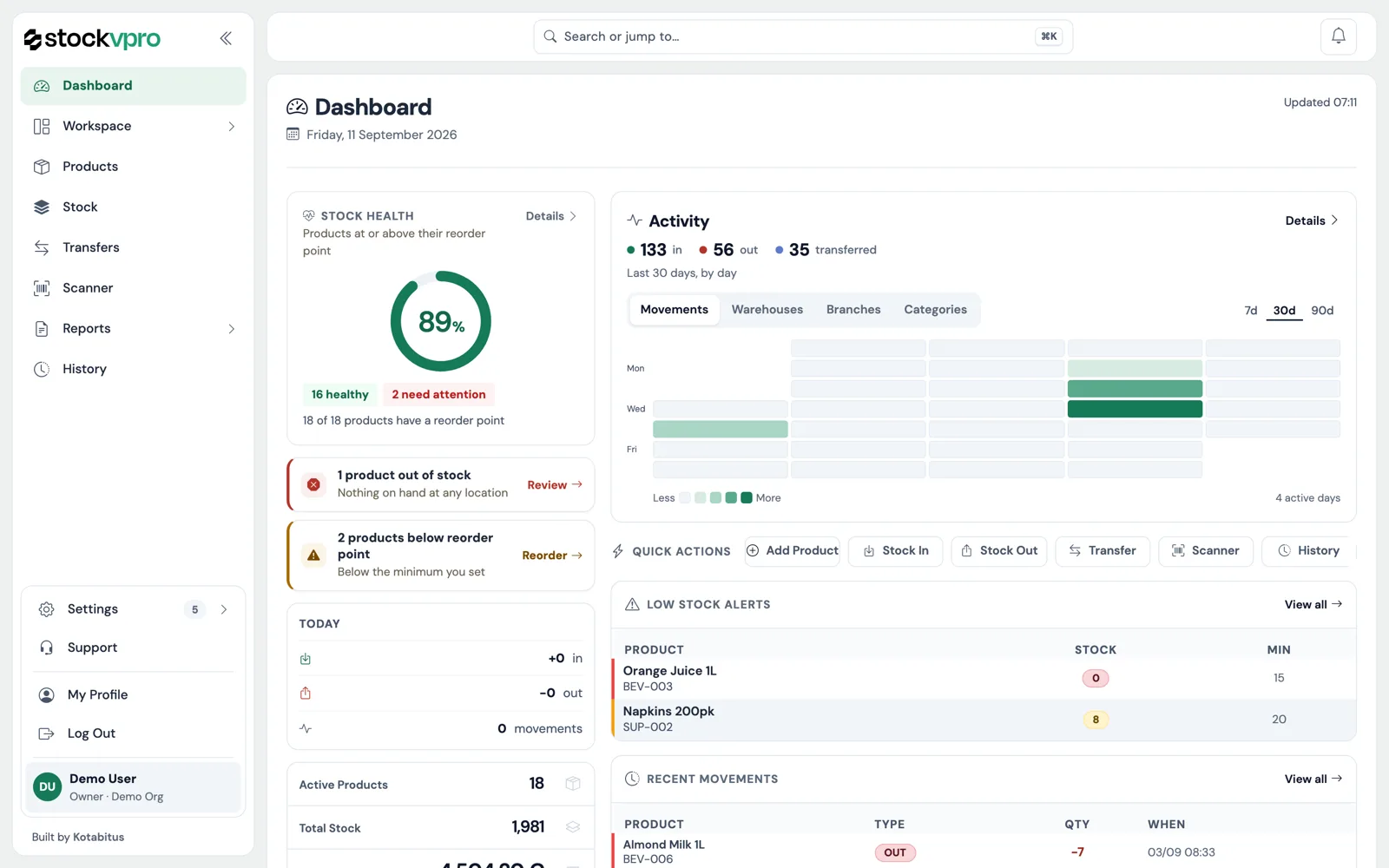Switch Activity to Branches tab
This screenshot has width=1389, height=868.
point(853,310)
